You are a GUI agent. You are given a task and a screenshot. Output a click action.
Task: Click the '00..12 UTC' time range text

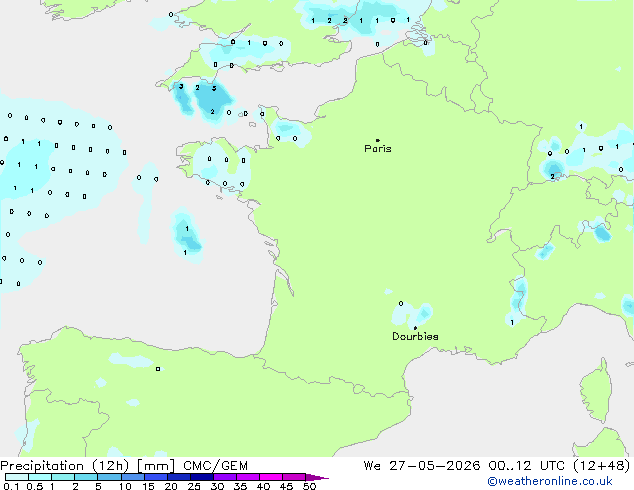click(x=526, y=466)
